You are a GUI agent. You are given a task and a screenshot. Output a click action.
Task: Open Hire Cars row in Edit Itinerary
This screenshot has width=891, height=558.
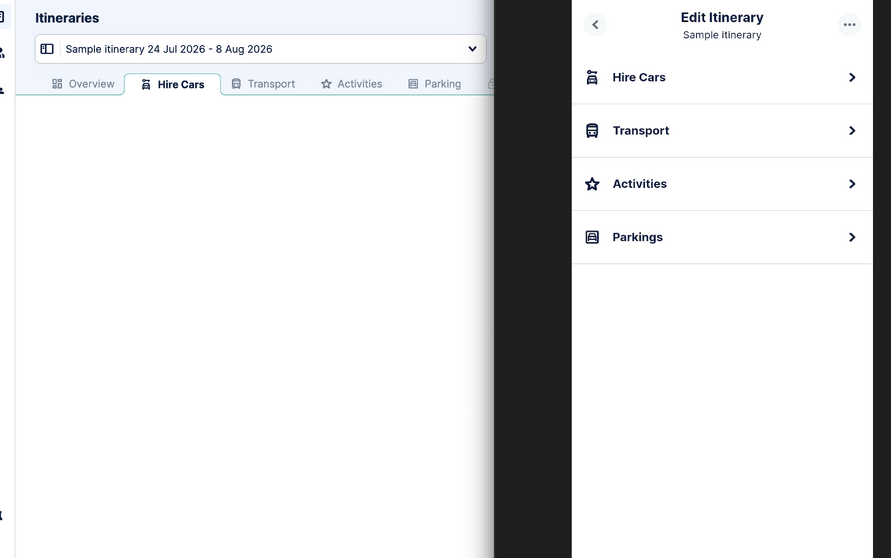[722, 77]
